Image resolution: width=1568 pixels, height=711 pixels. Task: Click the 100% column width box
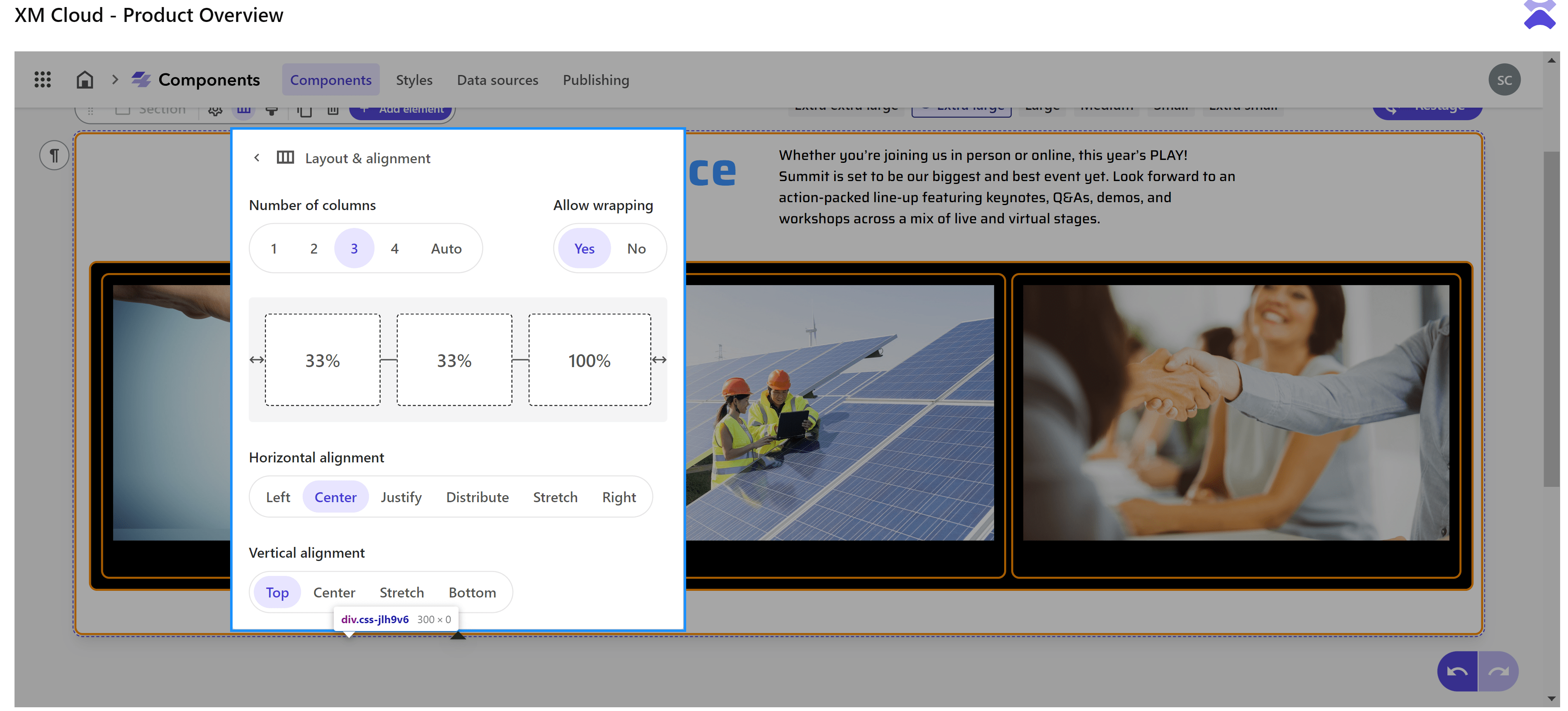(x=589, y=360)
